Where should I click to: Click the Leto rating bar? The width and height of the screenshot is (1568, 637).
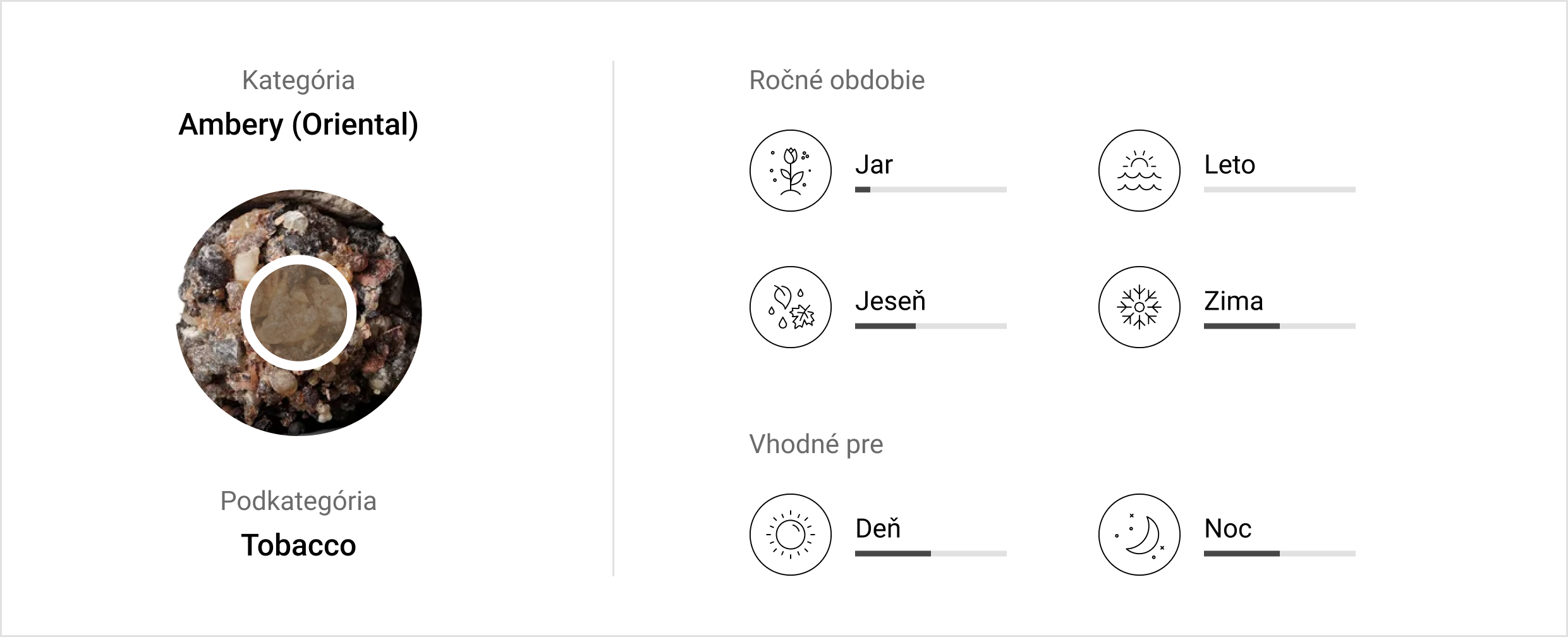[x=1279, y=190]
